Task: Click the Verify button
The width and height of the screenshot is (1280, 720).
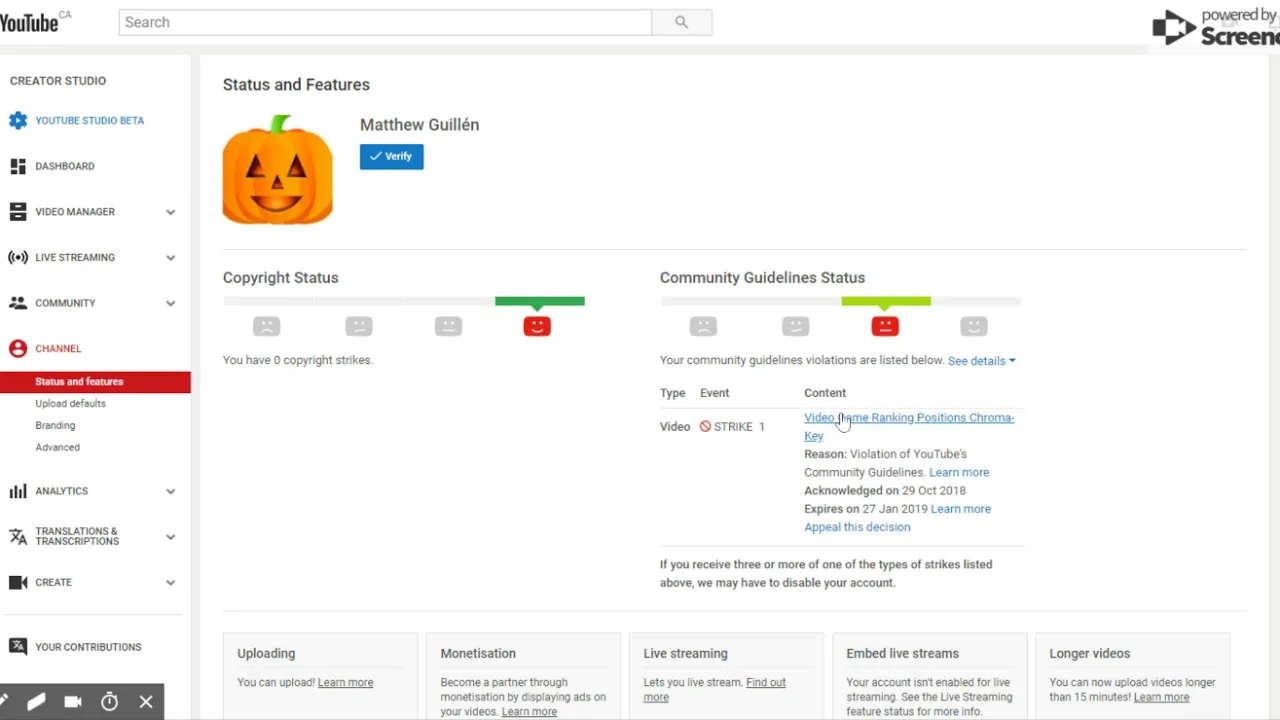Action: (x=392, y=156)
